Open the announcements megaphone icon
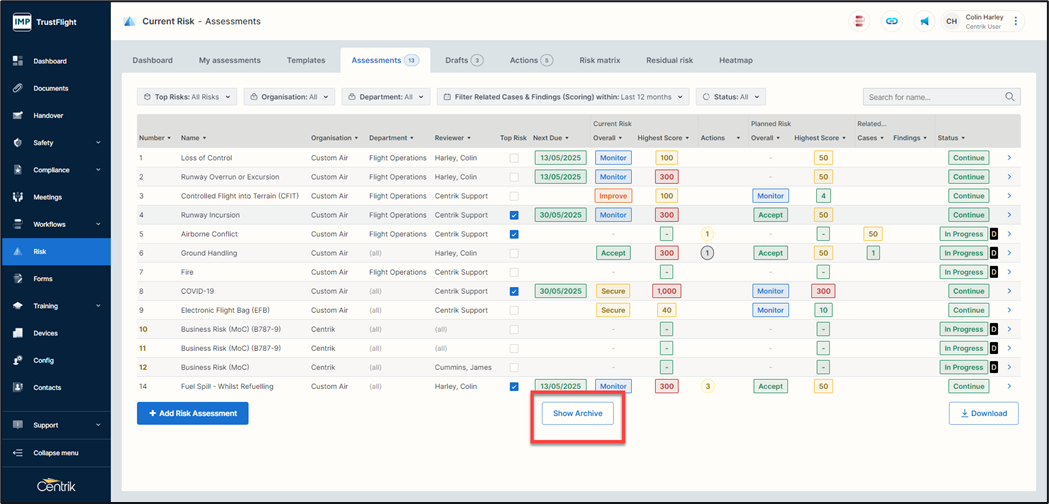The image size is (1049, 504). tap(924, 21)
